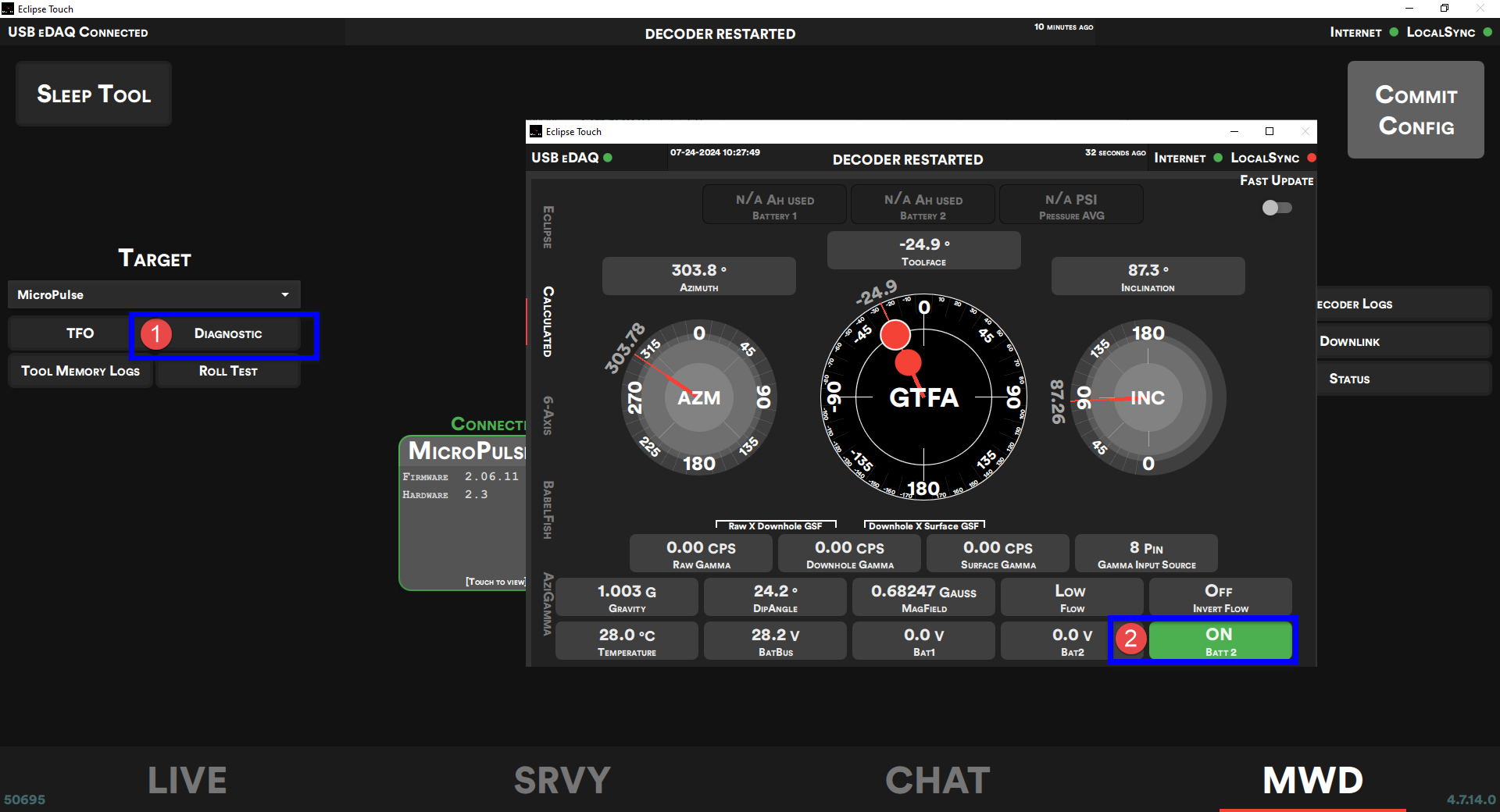Click the 0.68247 Gauss MagField tile
Image resolution: width=1500 pixels, height=812 pixels.
coord(923,597)
